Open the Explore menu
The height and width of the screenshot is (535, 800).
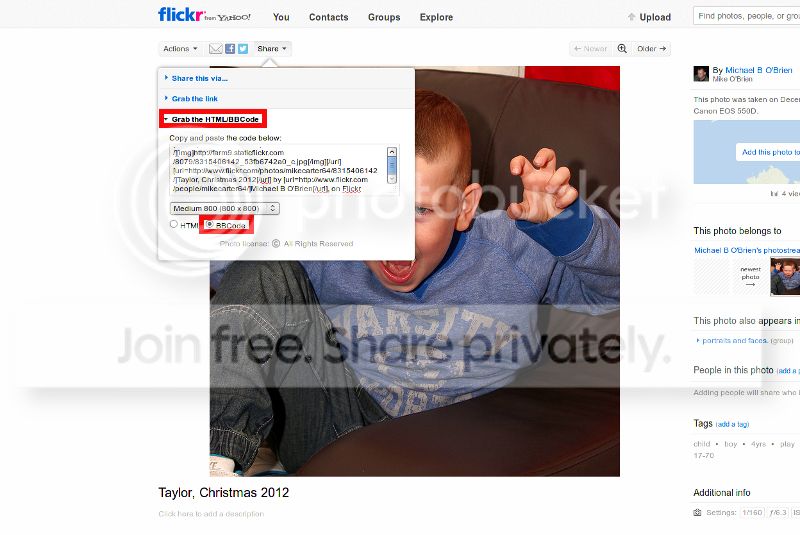pos(436,17)
